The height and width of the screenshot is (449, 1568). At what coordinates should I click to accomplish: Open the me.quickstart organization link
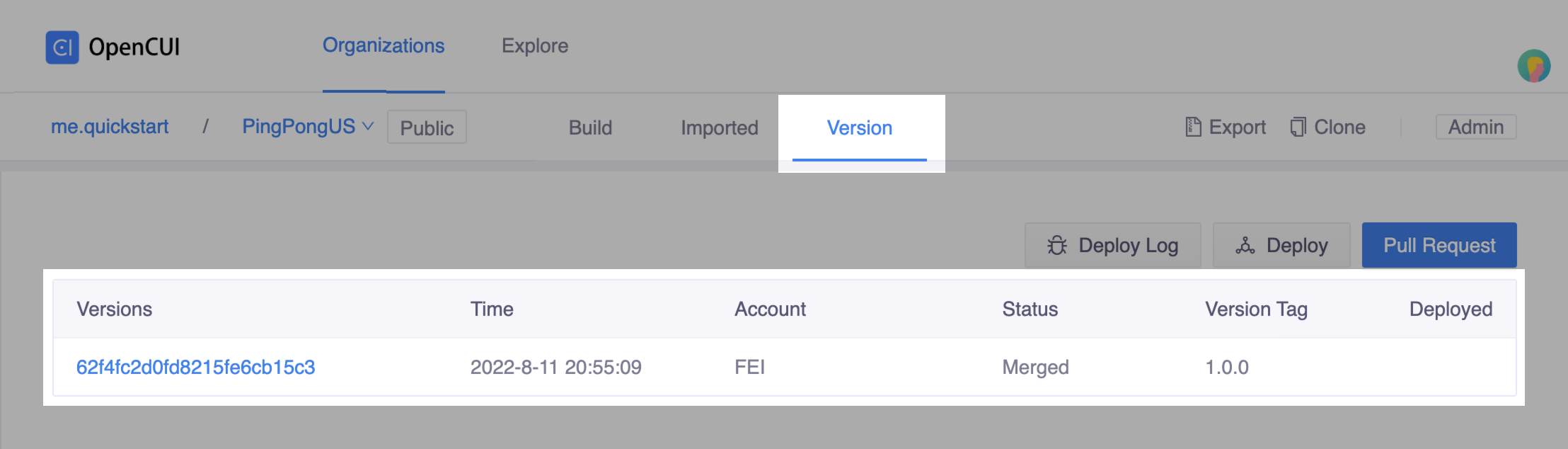tap(110, 126)
